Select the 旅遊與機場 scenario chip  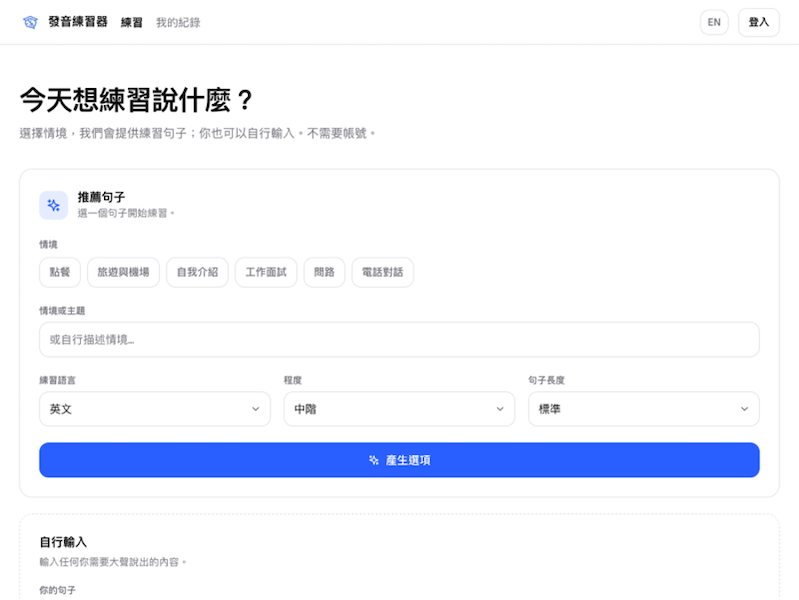coord(123,272)
